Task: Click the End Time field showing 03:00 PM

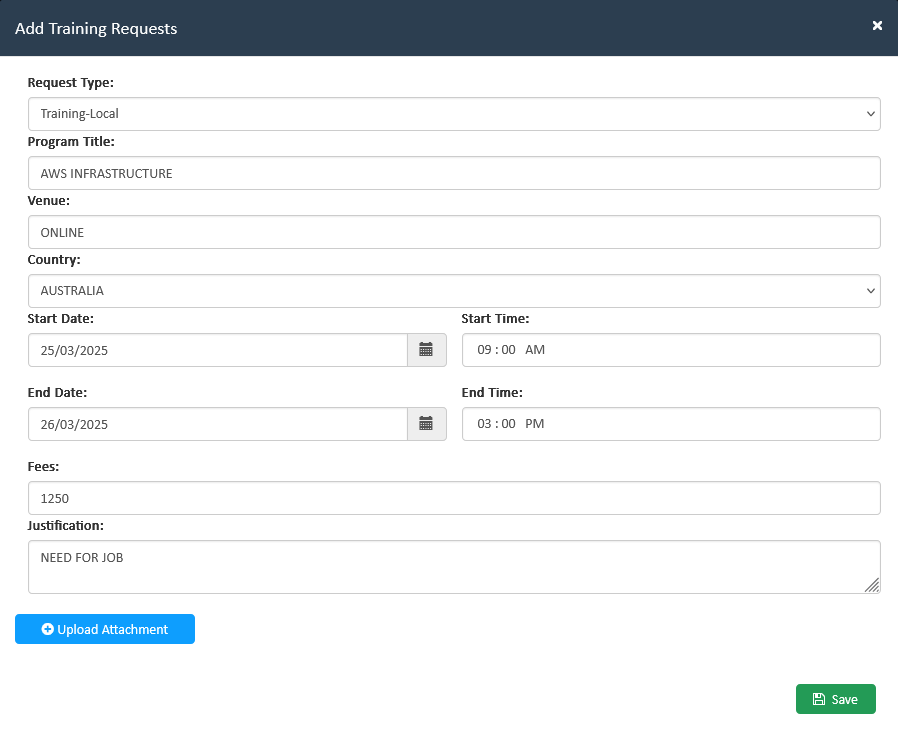Action: pos(670,424)
